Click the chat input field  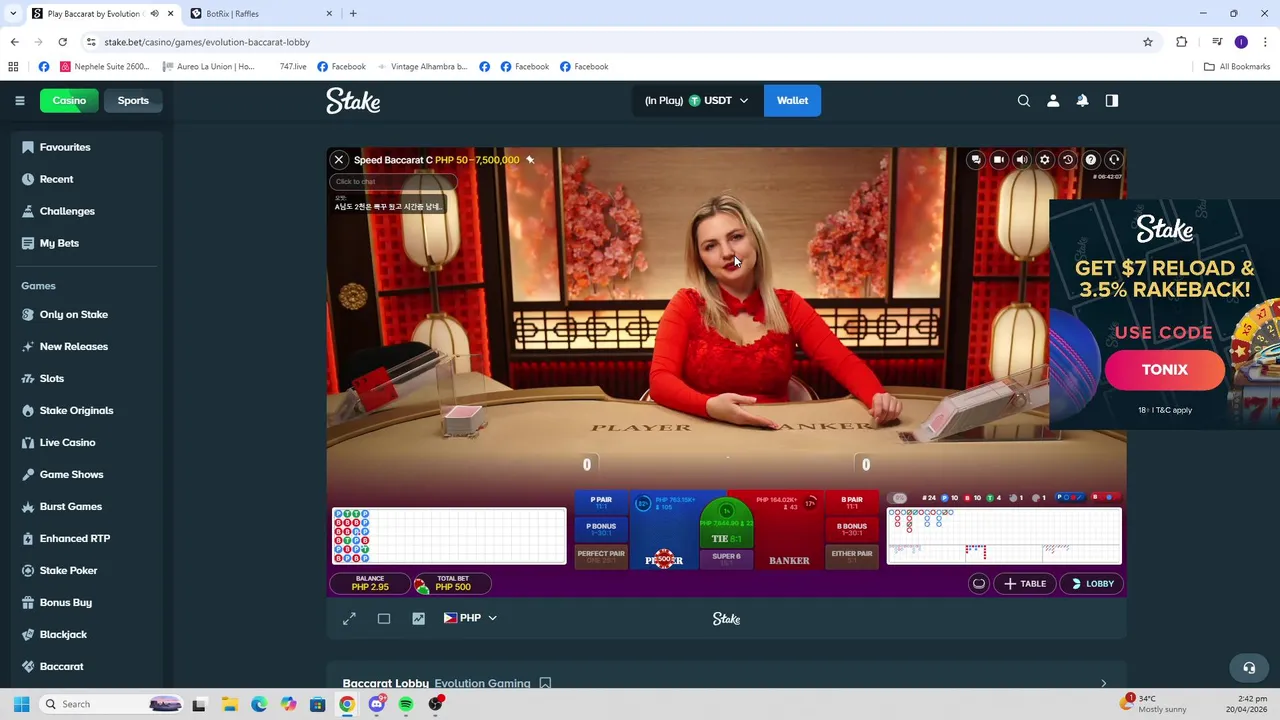tap(393, 181)
